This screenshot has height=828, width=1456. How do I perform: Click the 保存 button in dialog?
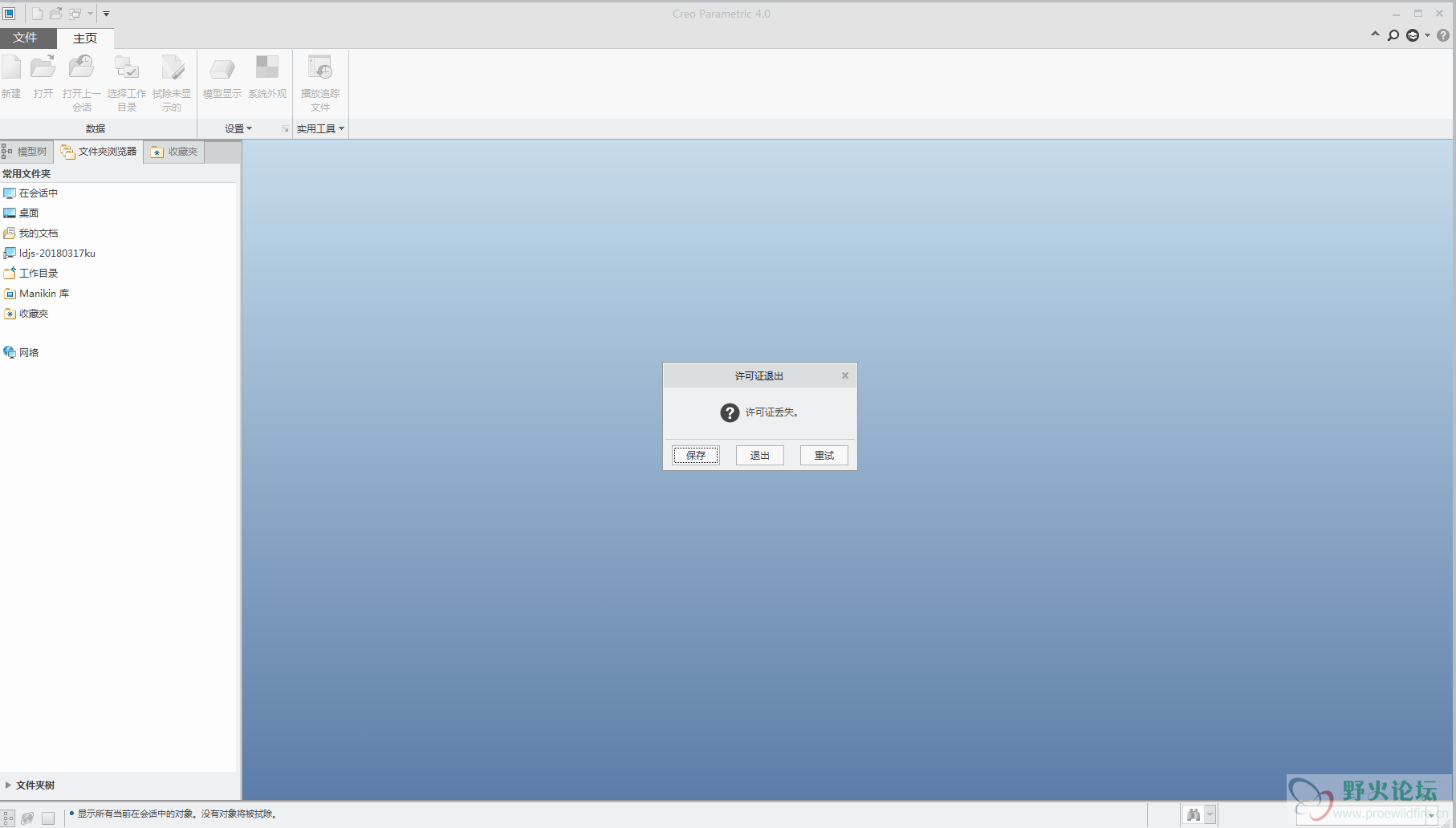point(696,455)
